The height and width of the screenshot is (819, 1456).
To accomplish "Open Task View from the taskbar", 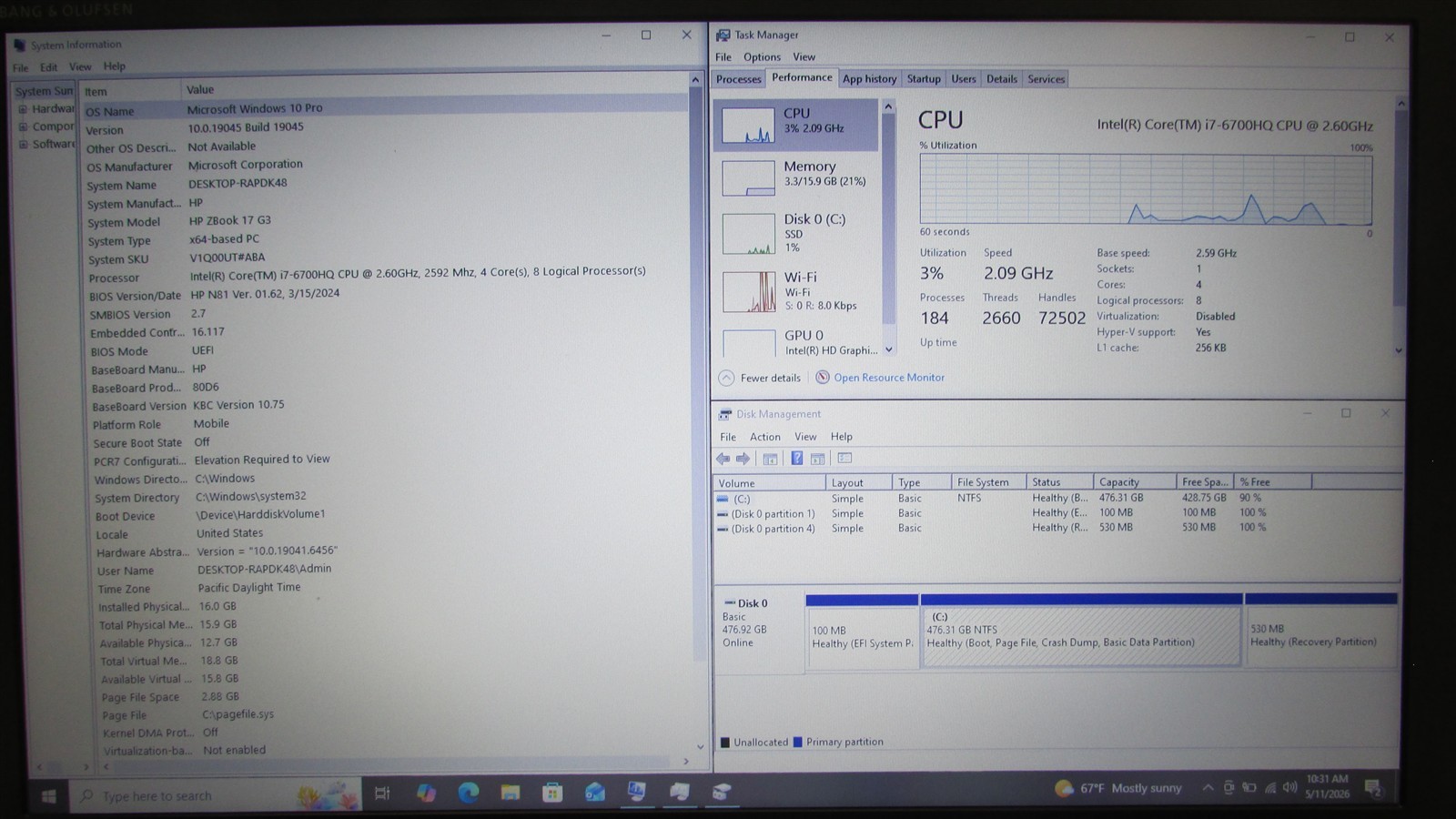I will point(382,794).
